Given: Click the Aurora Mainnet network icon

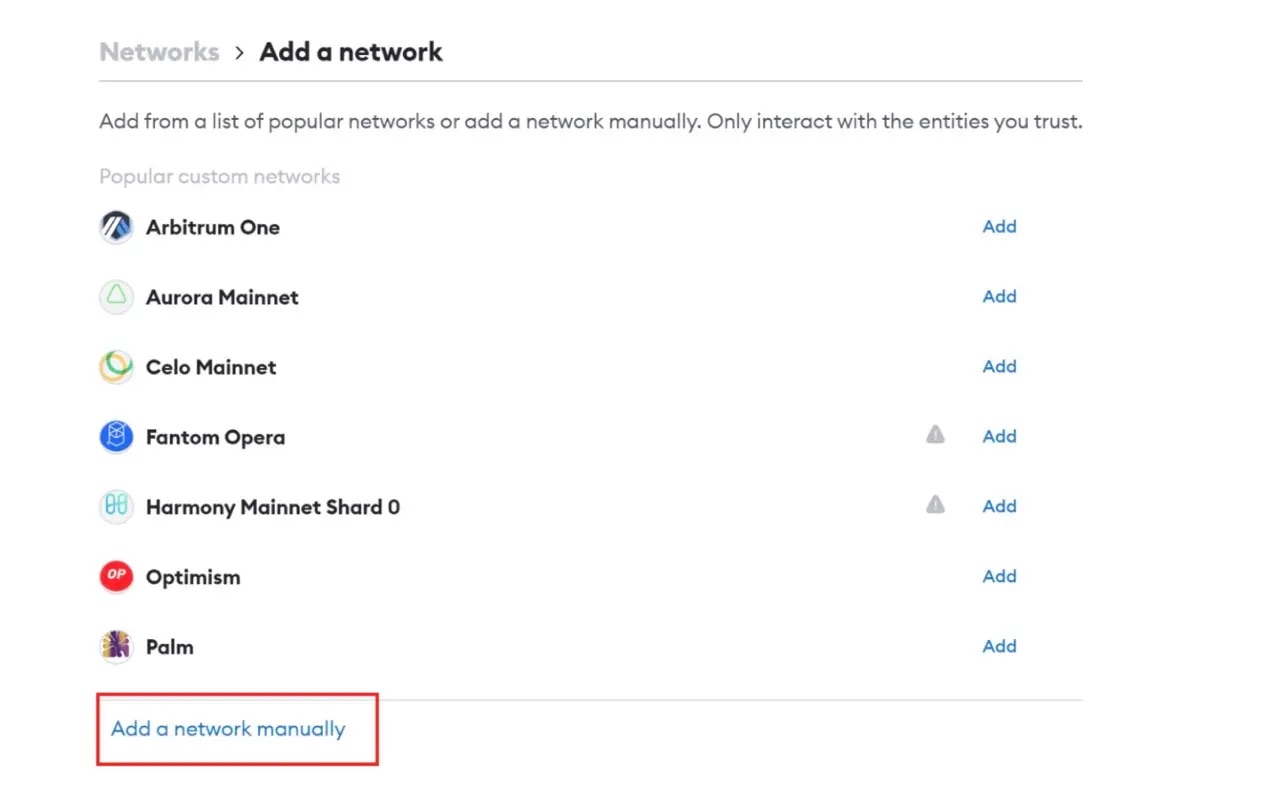Looking at the screenshot, I should click(x=116, y=297).
